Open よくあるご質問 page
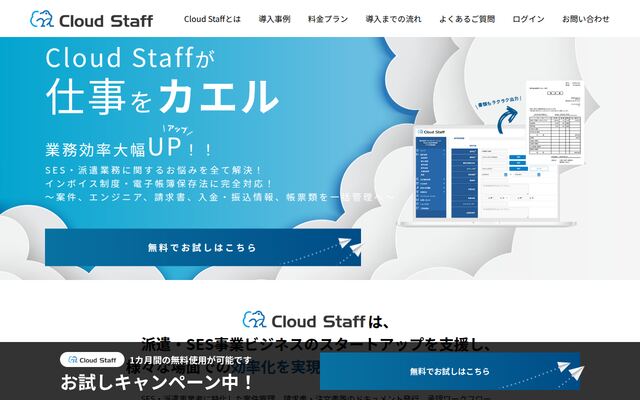The height and width of the screenshot is (400, 640). pyautogui.click(x=467, y=19)
